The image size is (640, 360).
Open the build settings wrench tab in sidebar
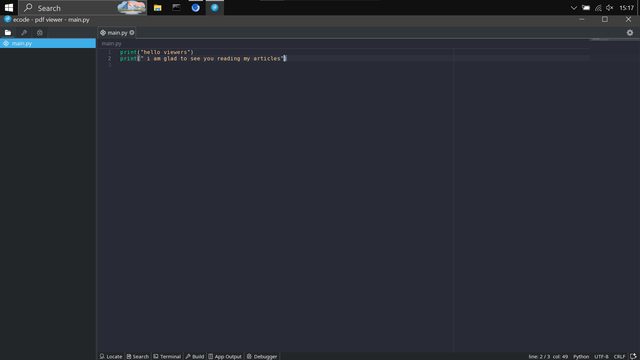(x=24, y=33)
